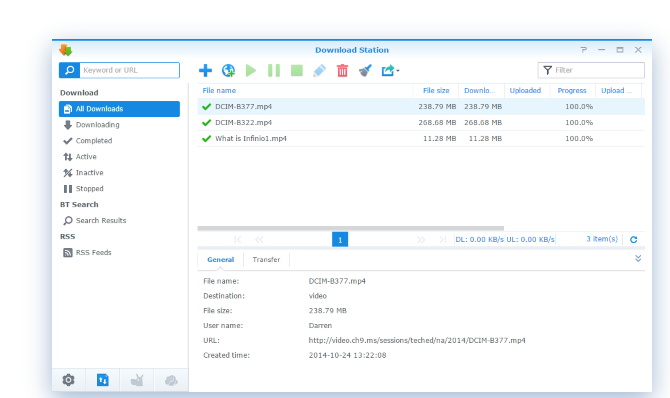Open the share action dropdown arrow
This screenshot has height=398, width=670.
point(398,71)
